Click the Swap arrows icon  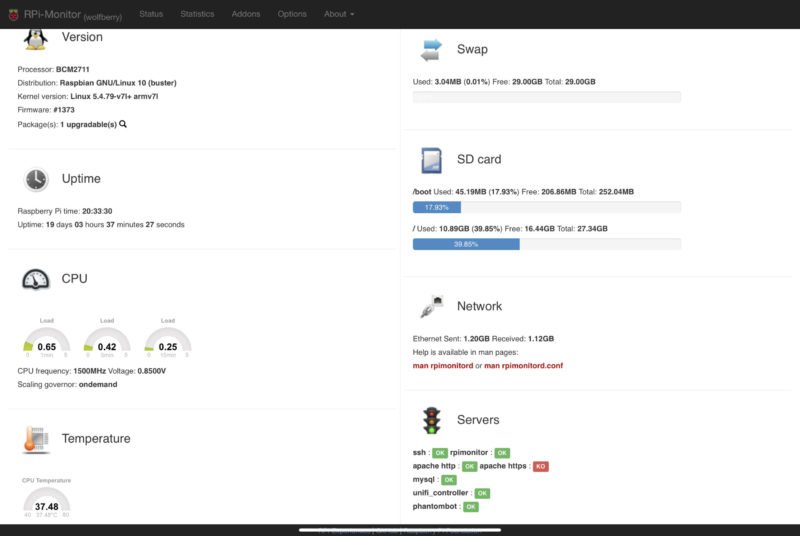pos(431,50)
